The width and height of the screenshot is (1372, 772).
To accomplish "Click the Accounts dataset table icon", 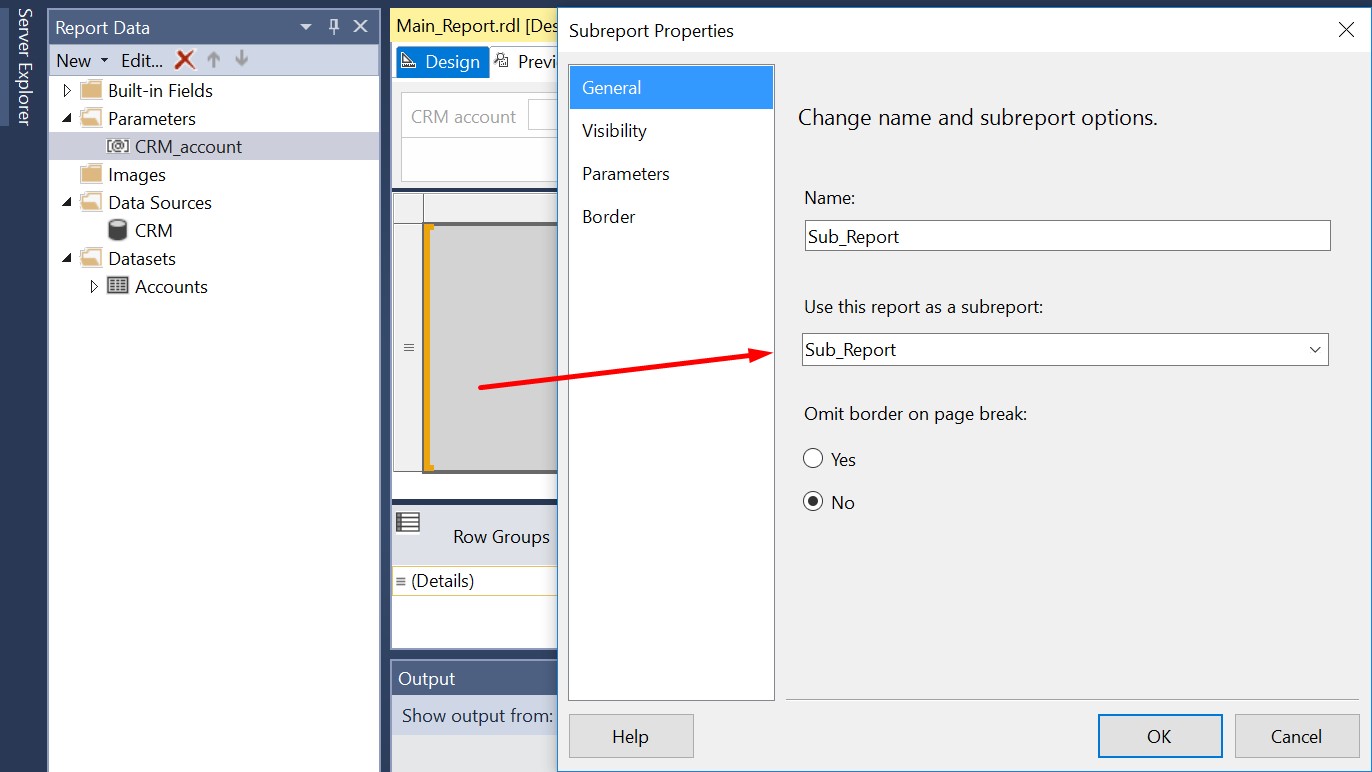I will [x=118, y=286].
